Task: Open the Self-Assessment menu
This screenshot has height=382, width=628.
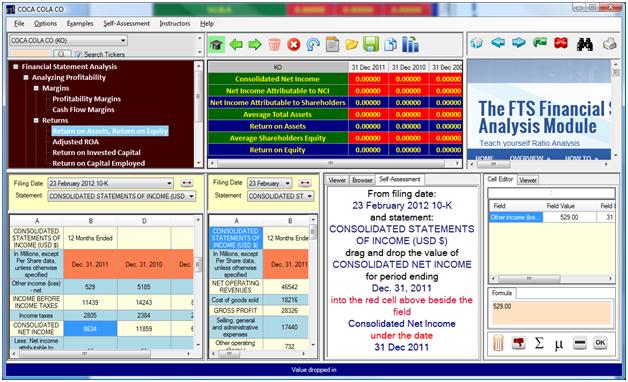Action: pos(127,24)
